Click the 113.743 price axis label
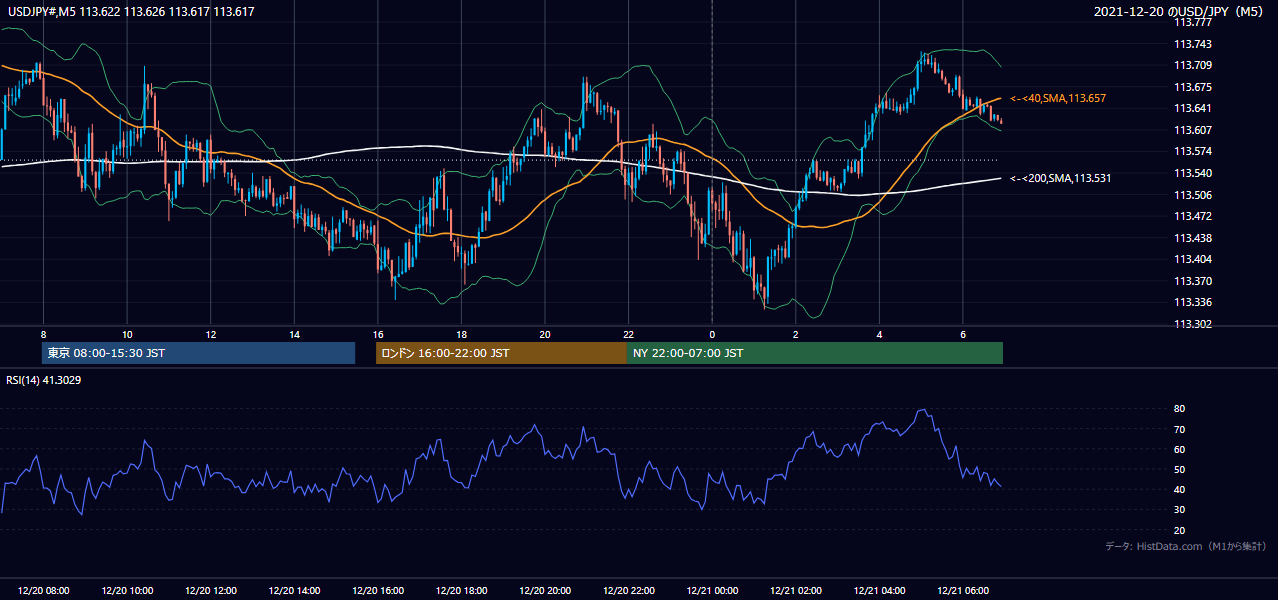The image size is (1278, 600). 1193,44
